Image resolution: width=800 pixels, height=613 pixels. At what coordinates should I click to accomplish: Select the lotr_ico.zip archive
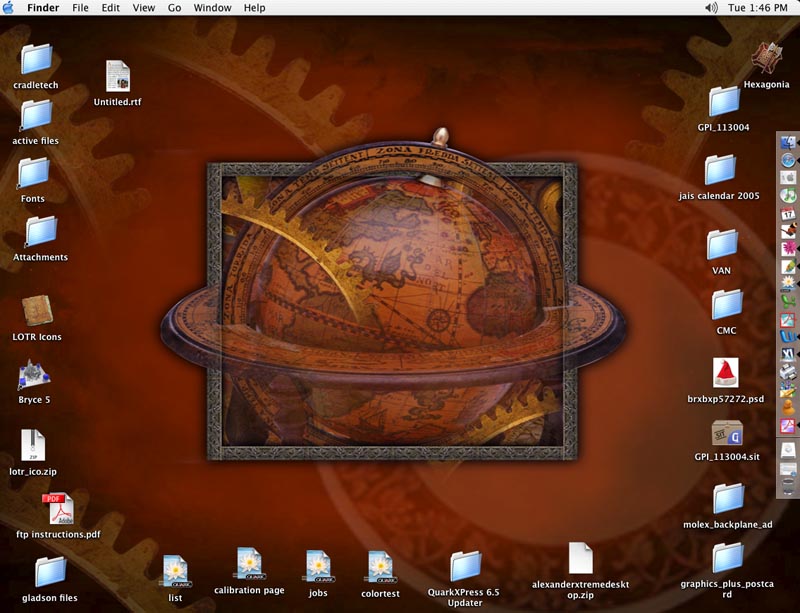[33, 445]
